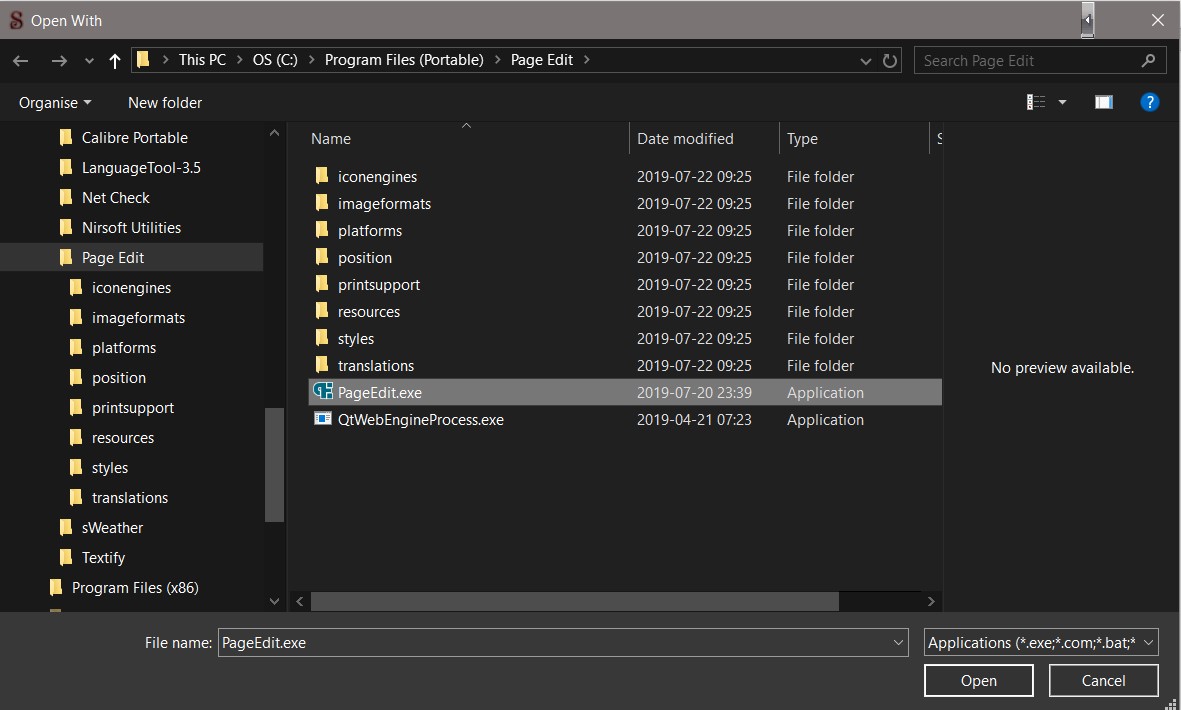Select Textify folder in the tree

point(103,558)
